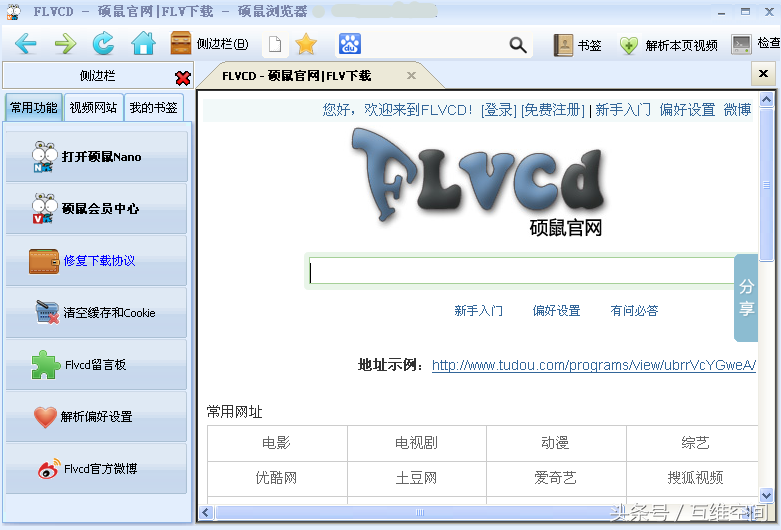Click the 电影 cell in 常用网址
Image resolution: width=781 pixels, height=530 pixels.
pyautogui.click(x=277, y=443)
